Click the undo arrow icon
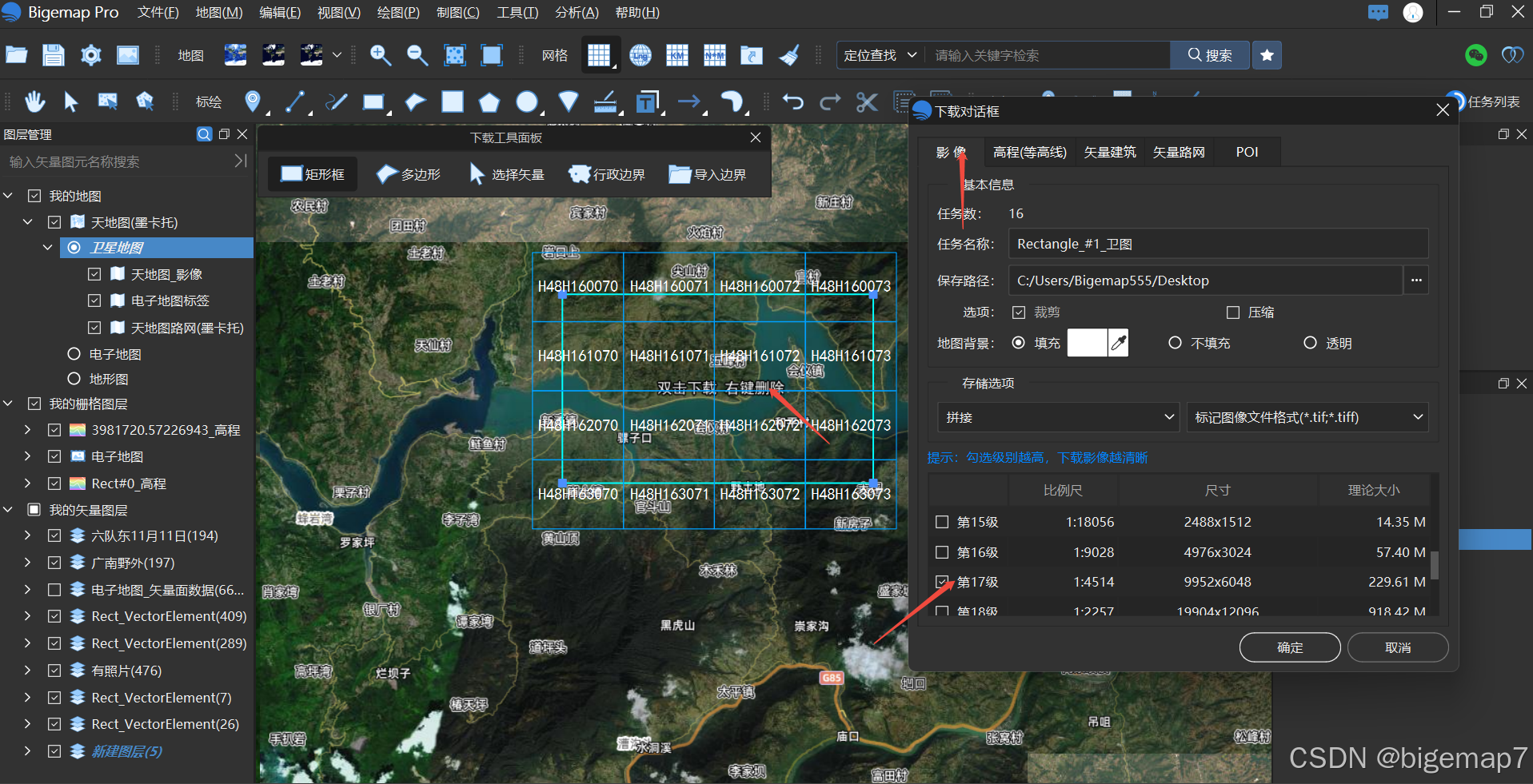Screen dimensions: 1533x784 coord(792,101)
